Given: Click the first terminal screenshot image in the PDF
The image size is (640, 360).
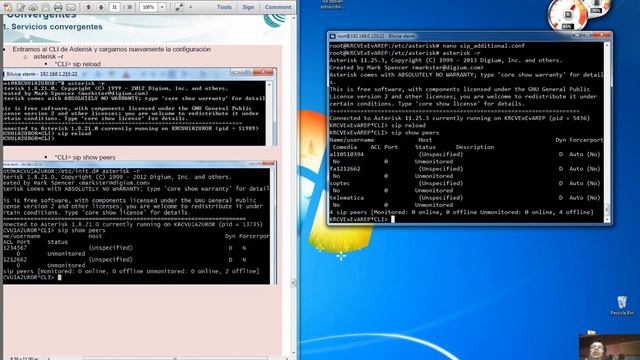Looking at the screenshot, I should [139, 107].
